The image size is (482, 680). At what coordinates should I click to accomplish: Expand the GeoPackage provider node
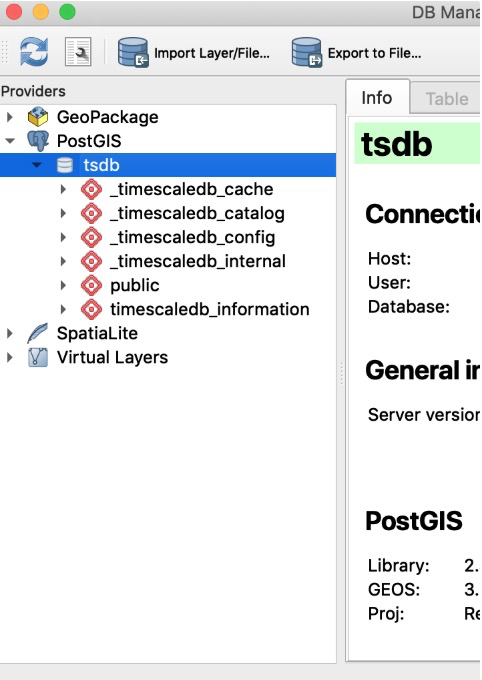10,117
